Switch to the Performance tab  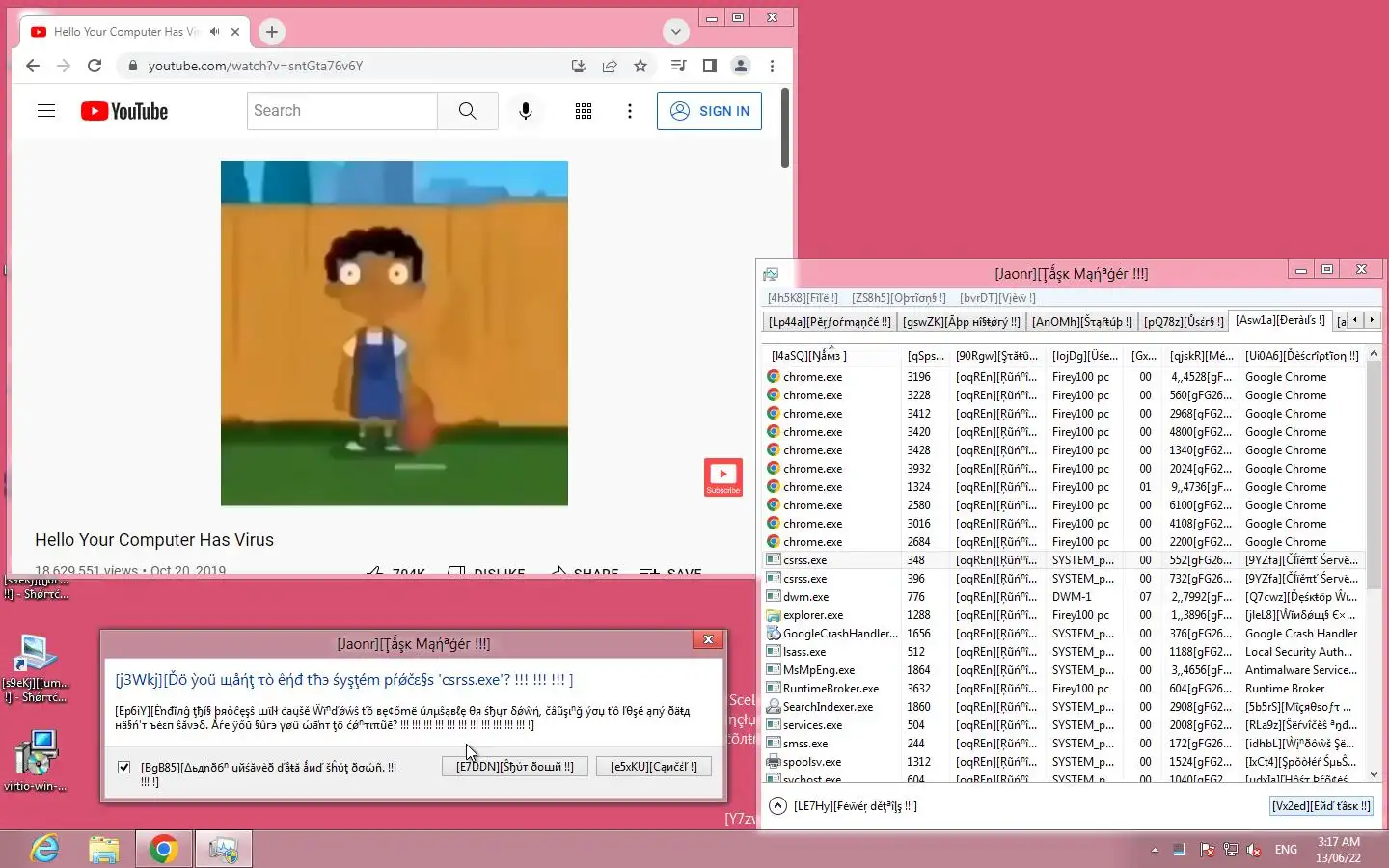(x=830, y=322)
